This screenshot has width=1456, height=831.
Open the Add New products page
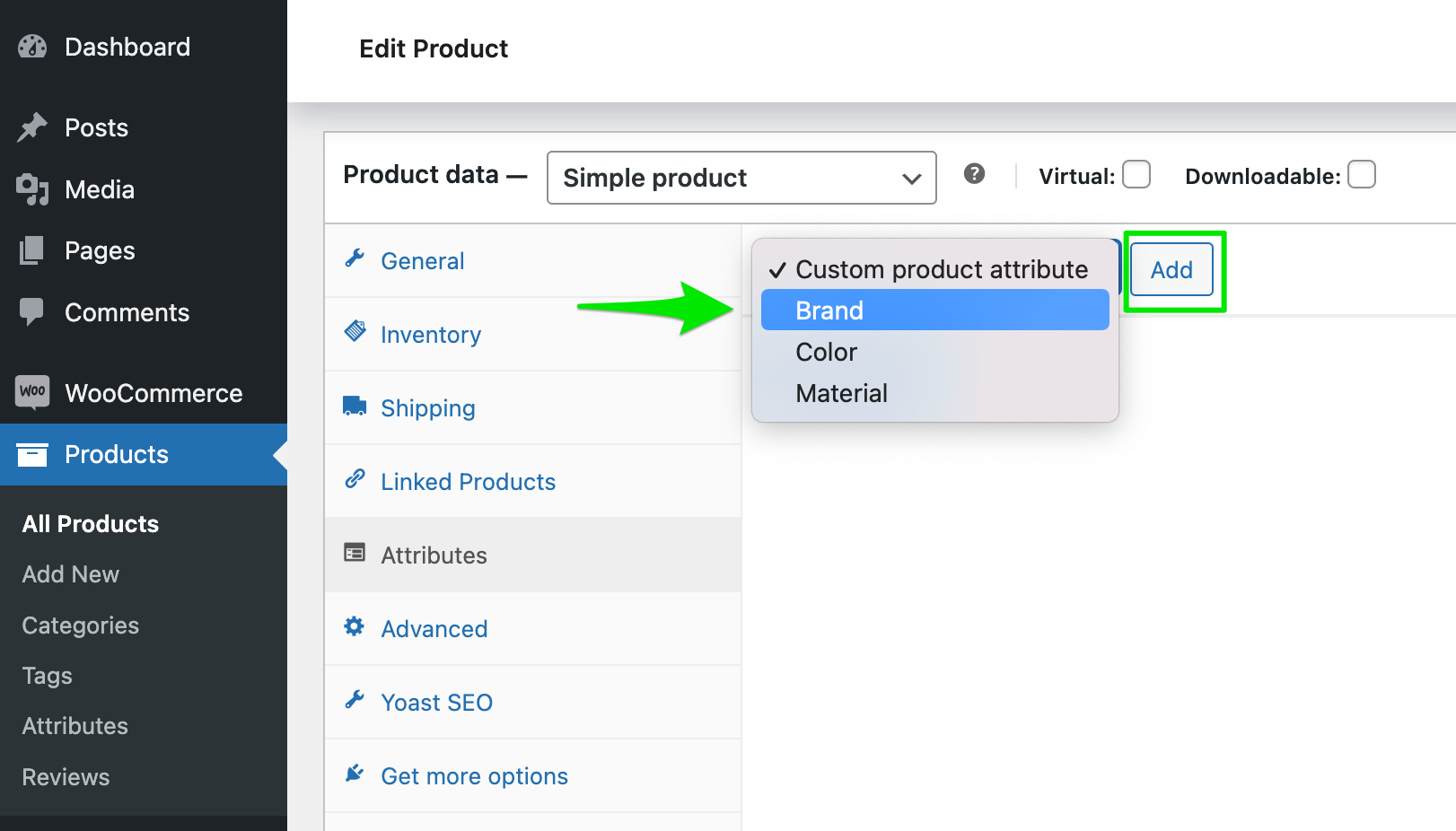(x=70, y=573)
